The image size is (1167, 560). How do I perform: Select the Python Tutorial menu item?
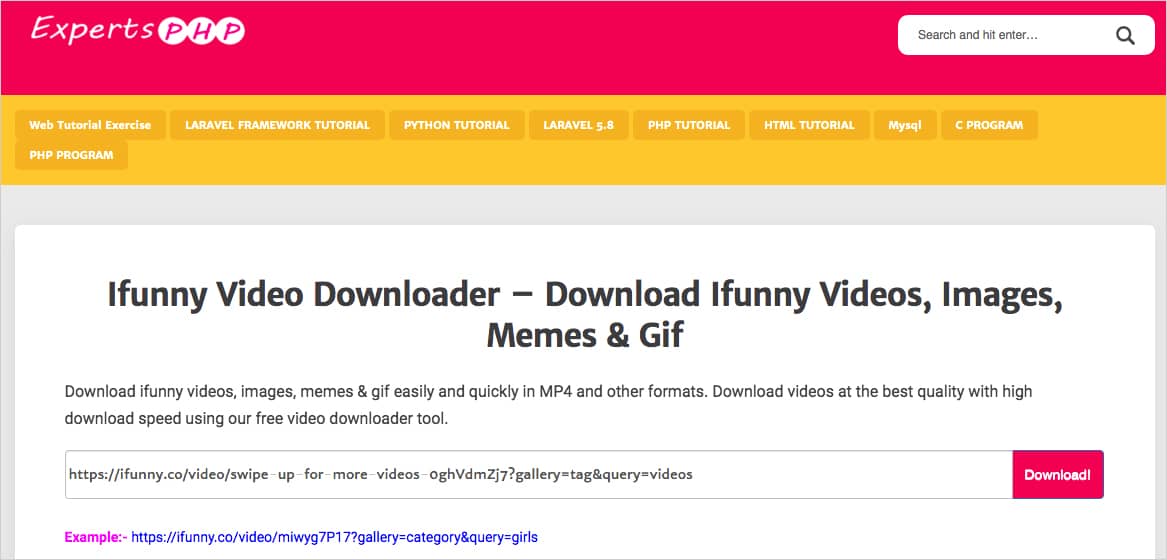point(456,125)
